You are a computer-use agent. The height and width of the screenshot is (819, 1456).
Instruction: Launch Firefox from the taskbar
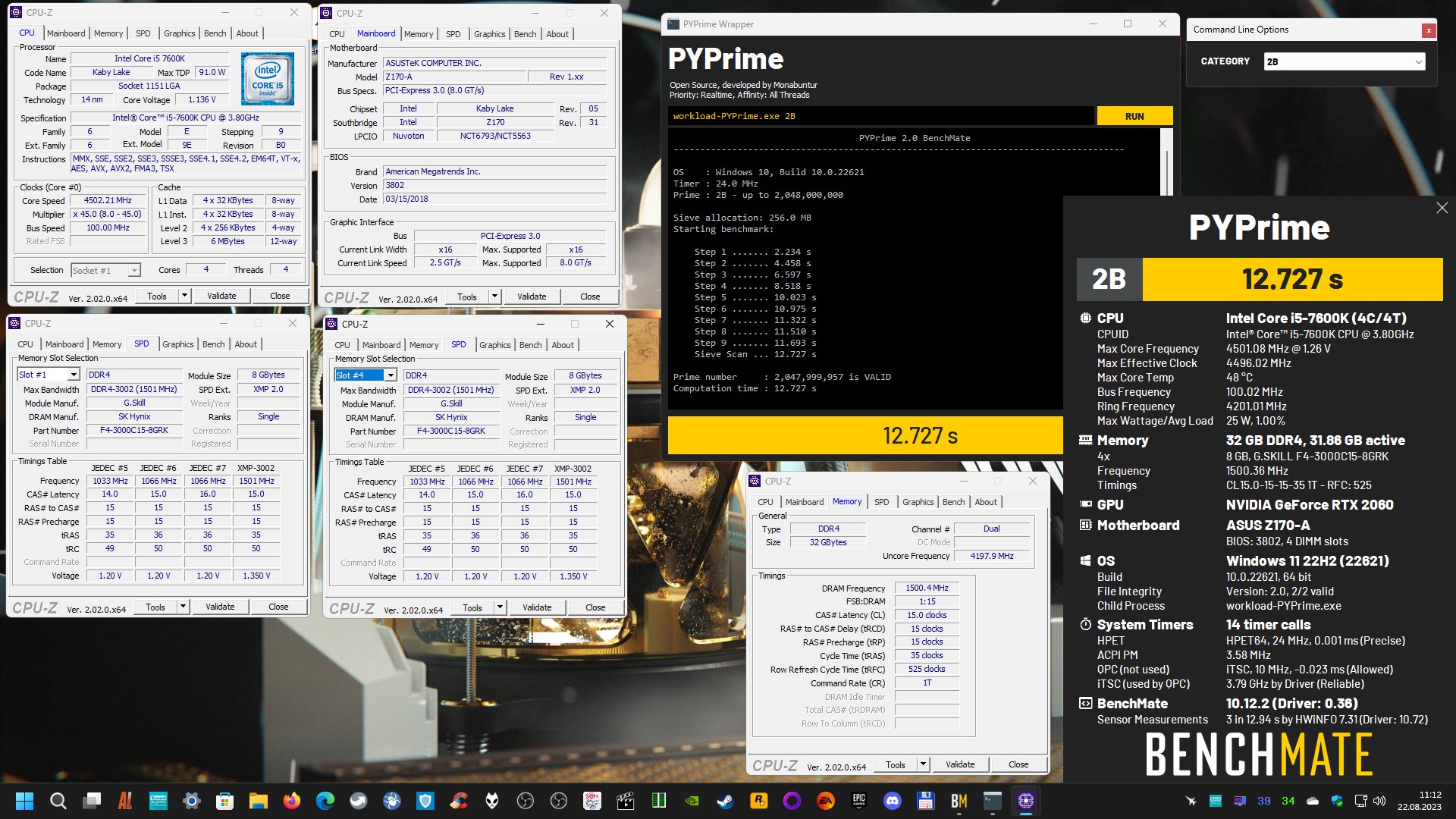pyautogui.click(x=292, y=801)
